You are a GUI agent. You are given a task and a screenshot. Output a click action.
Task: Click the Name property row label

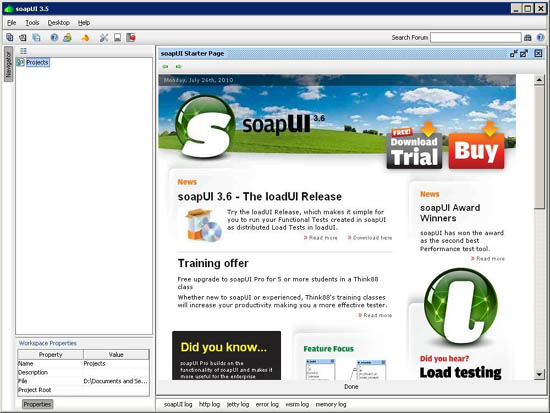[26, 364]
